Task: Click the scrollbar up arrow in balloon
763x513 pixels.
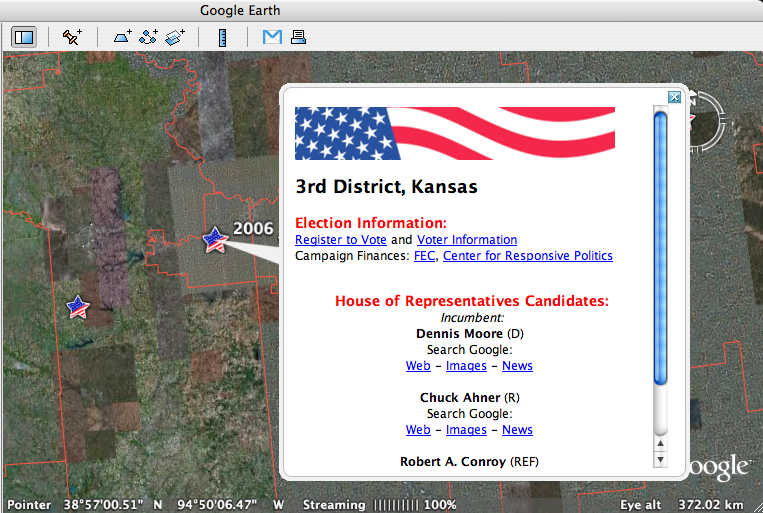Action: pyautogui.click(x=660, y=443)
